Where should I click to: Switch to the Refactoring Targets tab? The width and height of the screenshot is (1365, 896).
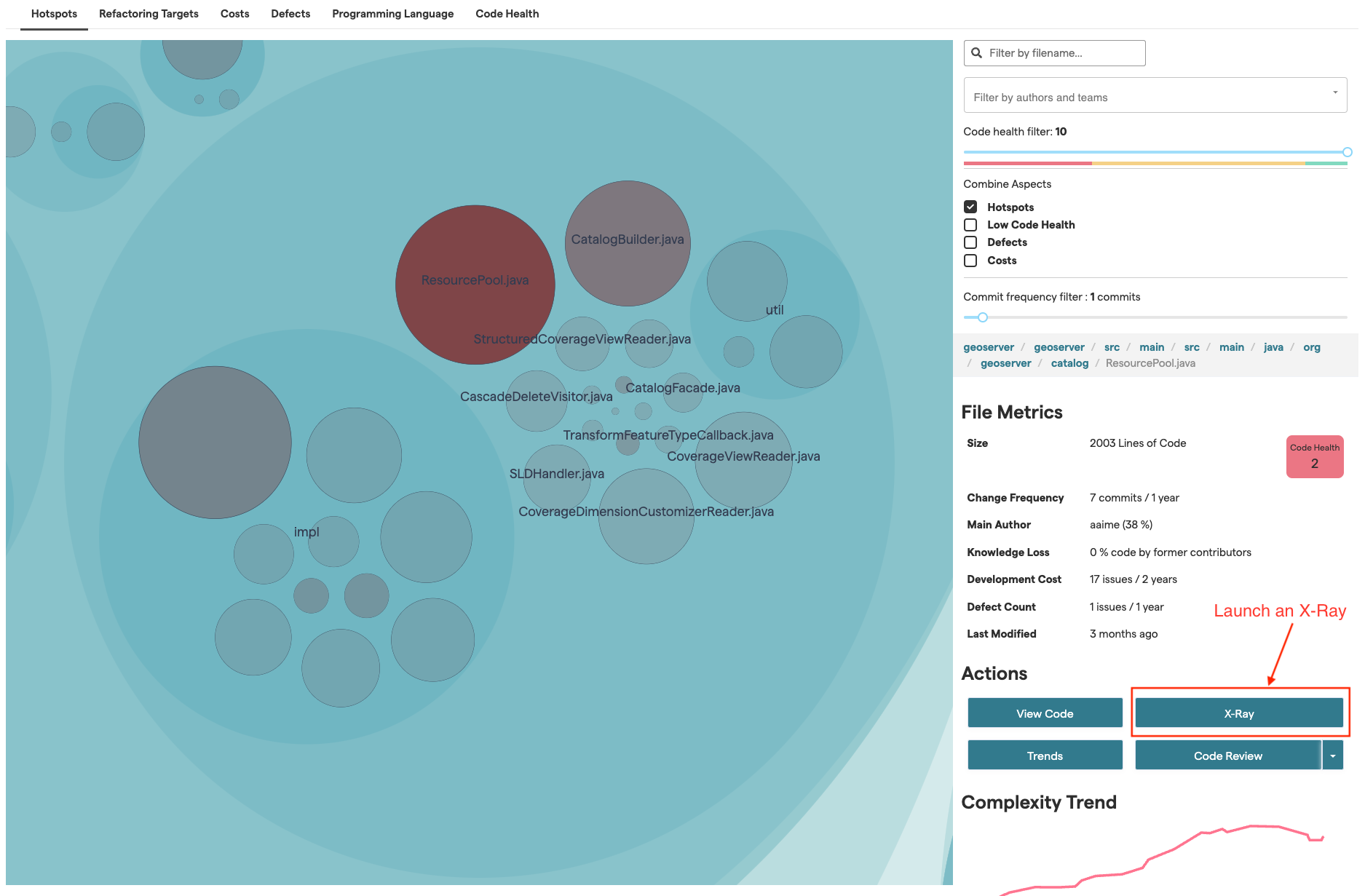(149, 14)
